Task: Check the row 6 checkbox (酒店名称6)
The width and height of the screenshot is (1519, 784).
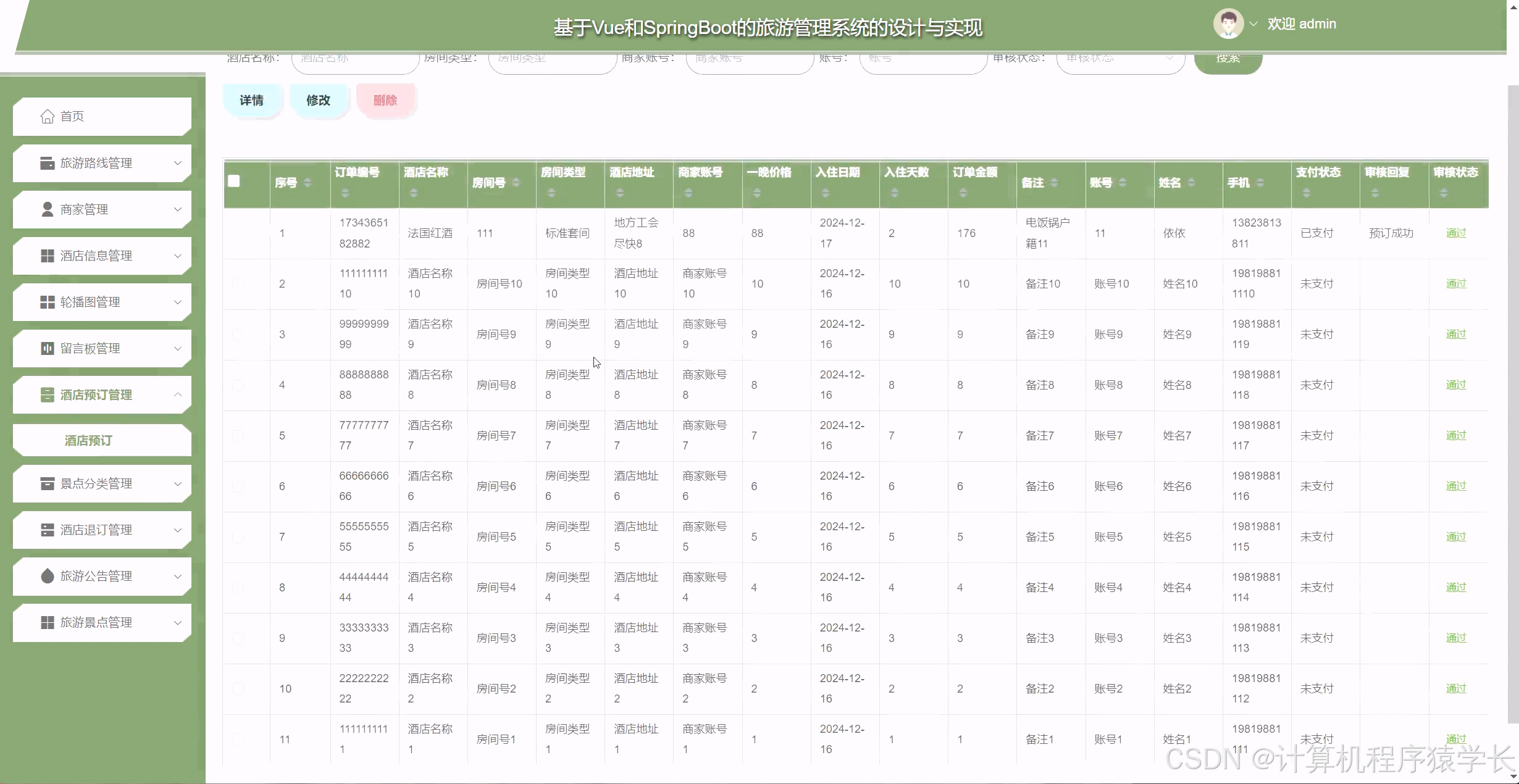Action: point(238,486)
